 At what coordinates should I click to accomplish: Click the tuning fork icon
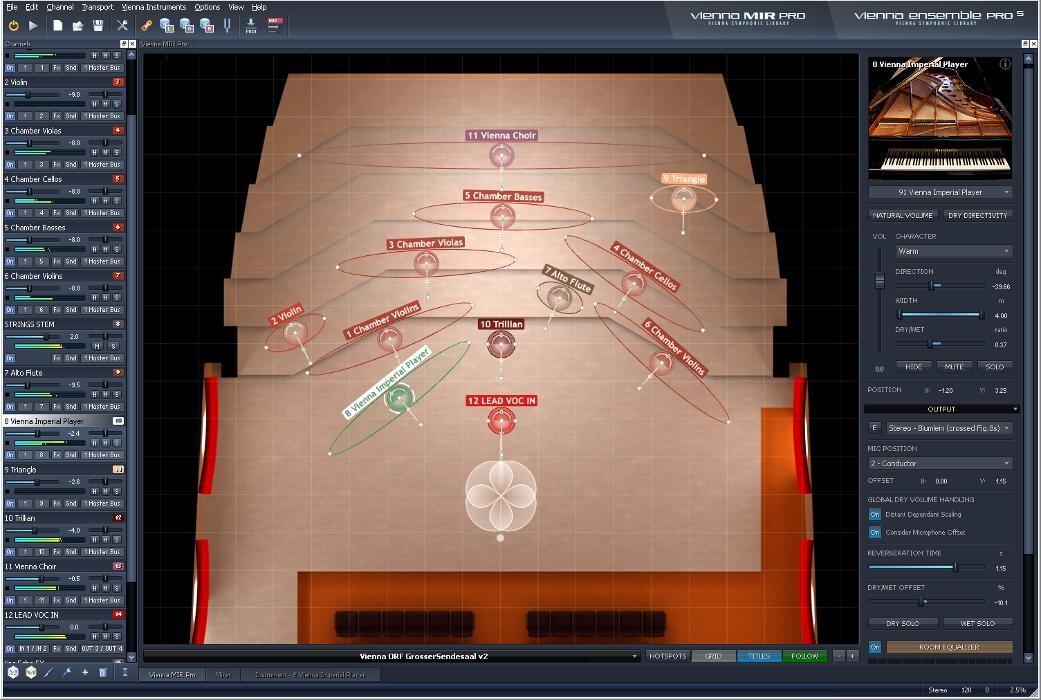[x=227, y=25]
